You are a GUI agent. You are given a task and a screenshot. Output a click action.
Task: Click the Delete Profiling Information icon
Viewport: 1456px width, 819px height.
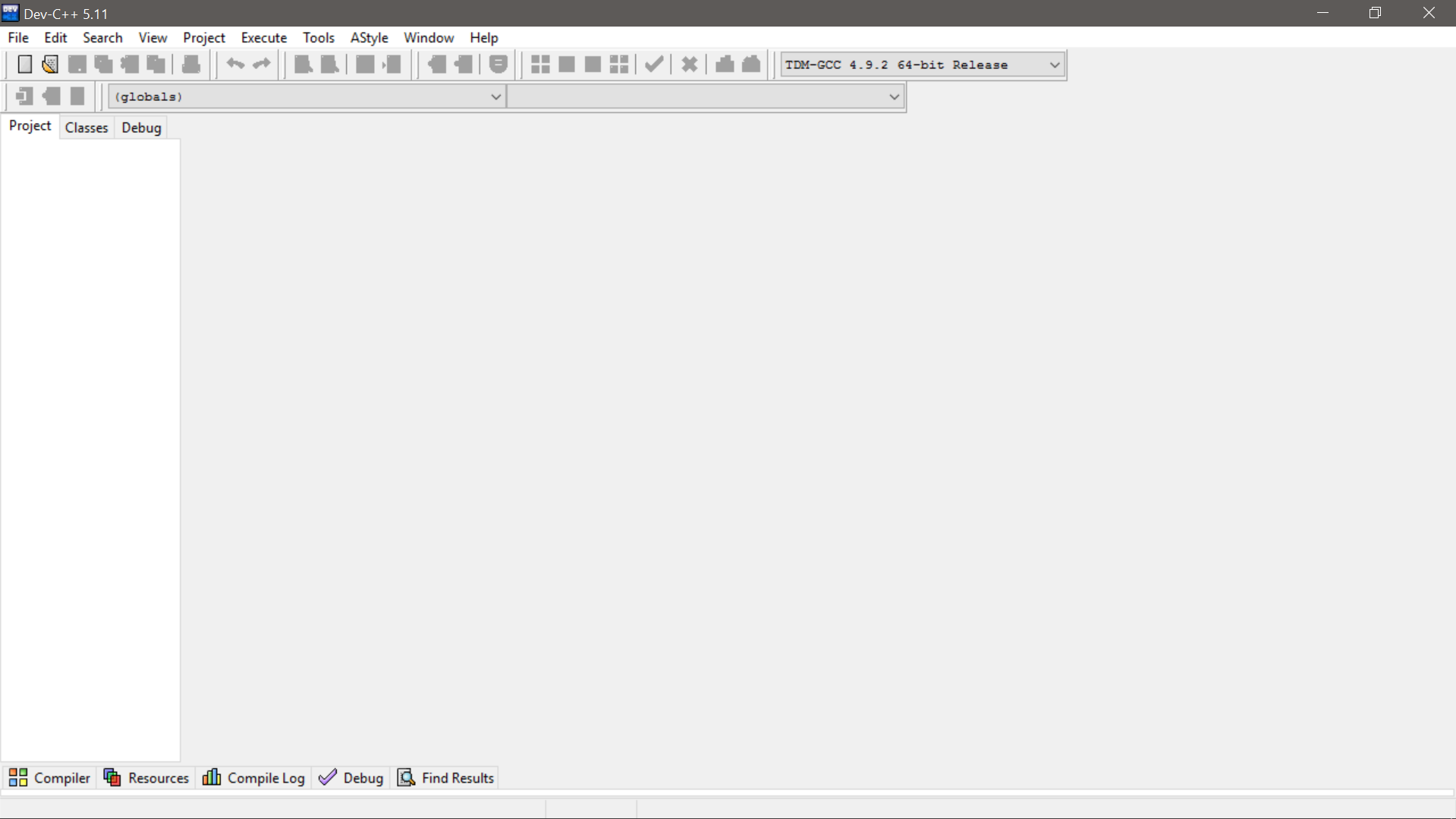[x=751, y=65]
